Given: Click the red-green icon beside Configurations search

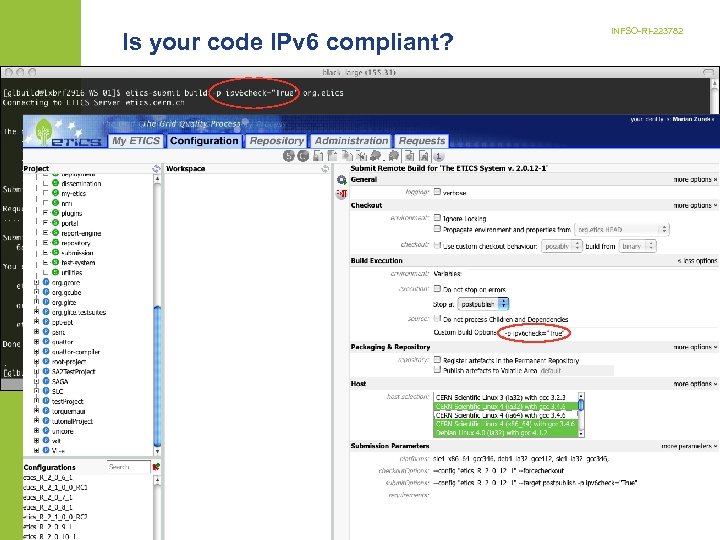Looking at the screenshot, I should 156,467.
